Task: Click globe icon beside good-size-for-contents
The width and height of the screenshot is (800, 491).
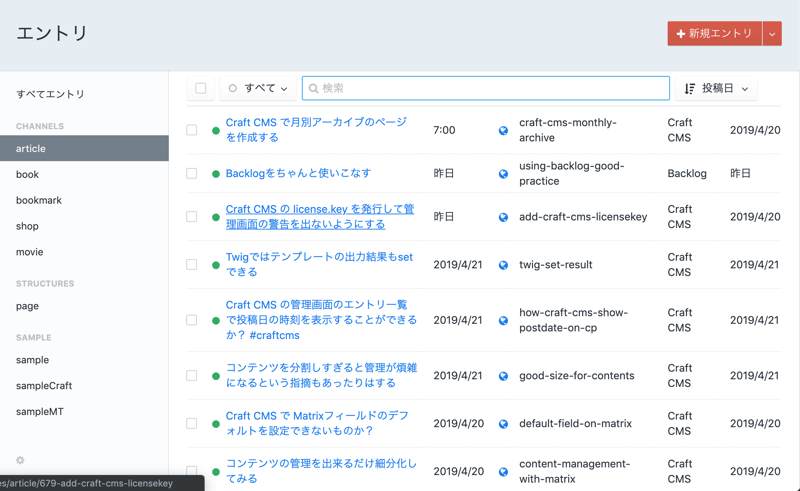Action: (503, 376)
